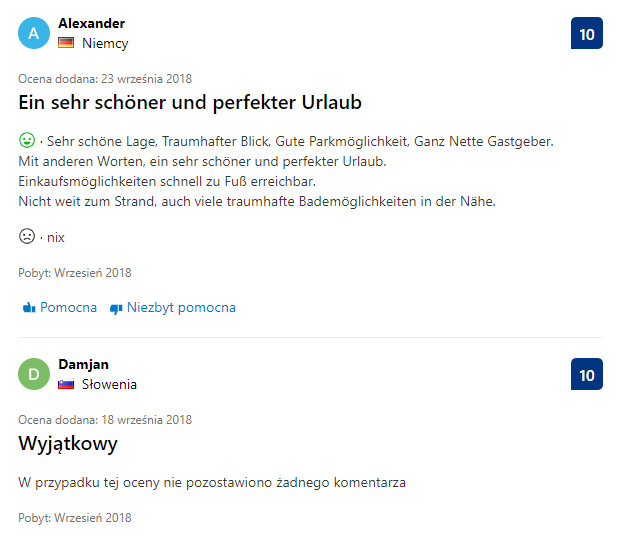Click the review title about perfekter Urlaub
Screen dimensions: 620x536
click(x=190, y=103)
